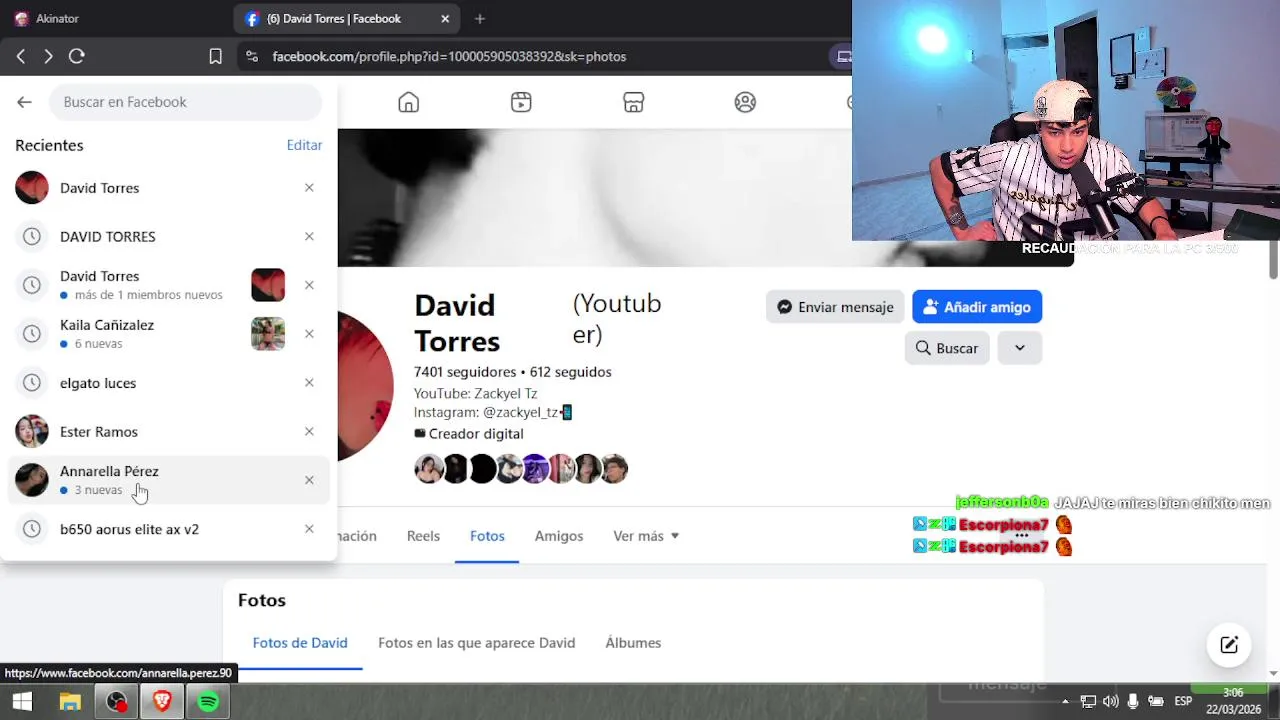This screenshot has height=720, width=1280.
Task: Open the 7401 seguidores link
Action: (465, 372)
